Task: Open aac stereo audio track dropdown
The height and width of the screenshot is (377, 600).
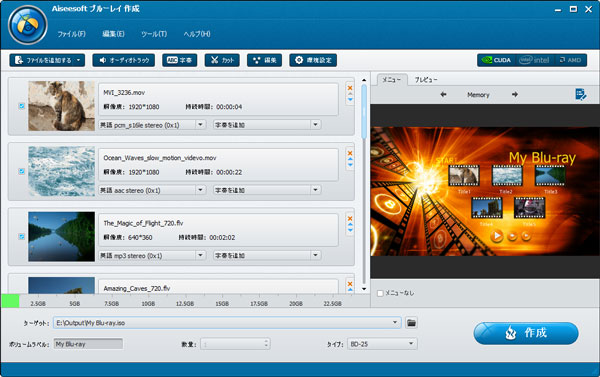Action: point(200,190)
